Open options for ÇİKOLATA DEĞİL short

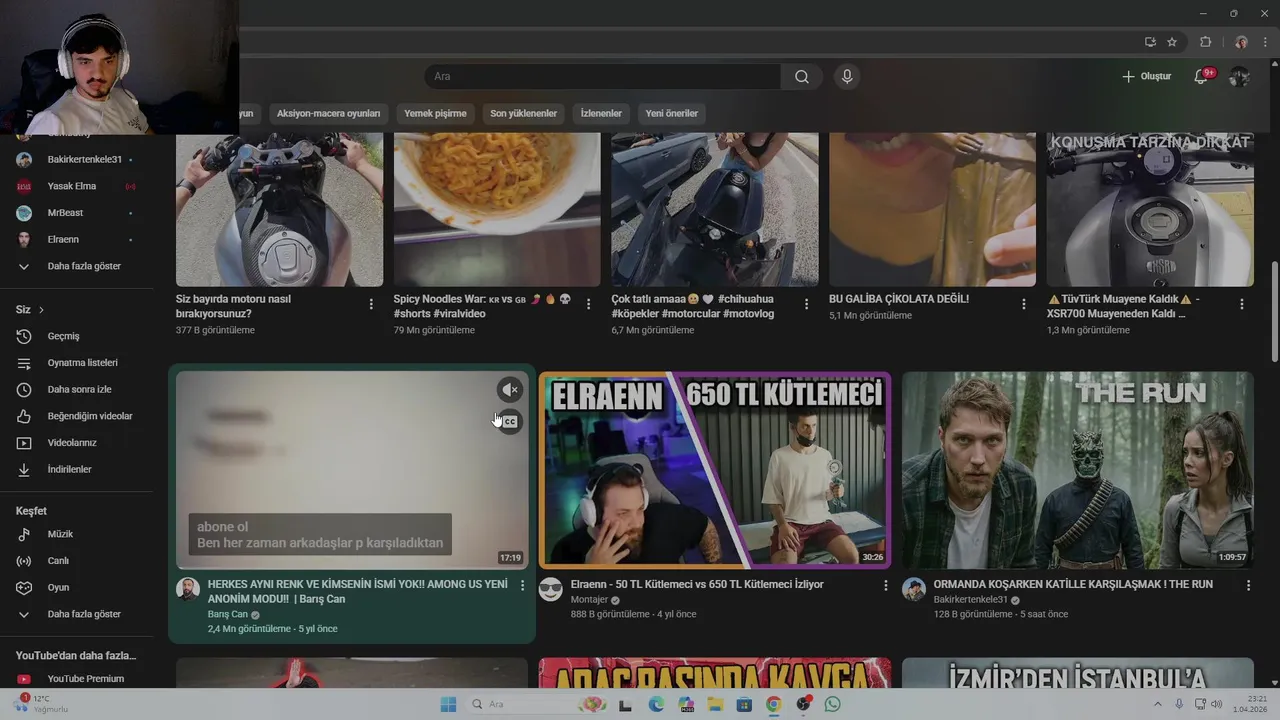click(1024, 304)
